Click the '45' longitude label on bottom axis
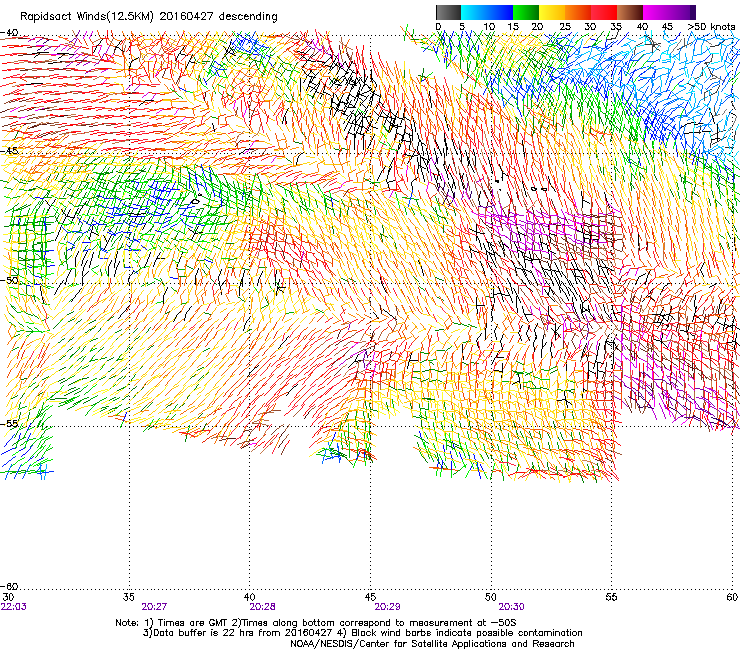Image resolution: width=740 pixels, height=650 pixels. pos(370,597)
